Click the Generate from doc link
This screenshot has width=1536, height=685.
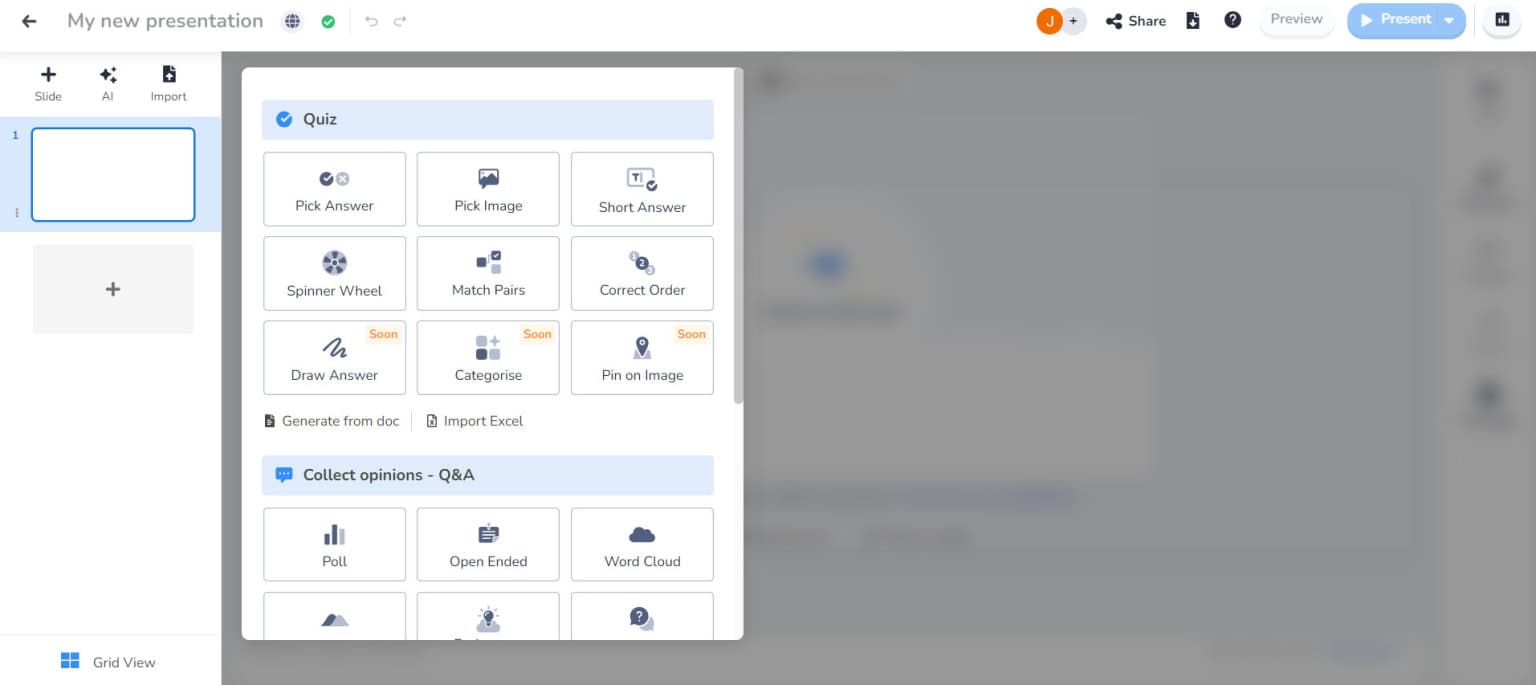[x=331, y=421]
